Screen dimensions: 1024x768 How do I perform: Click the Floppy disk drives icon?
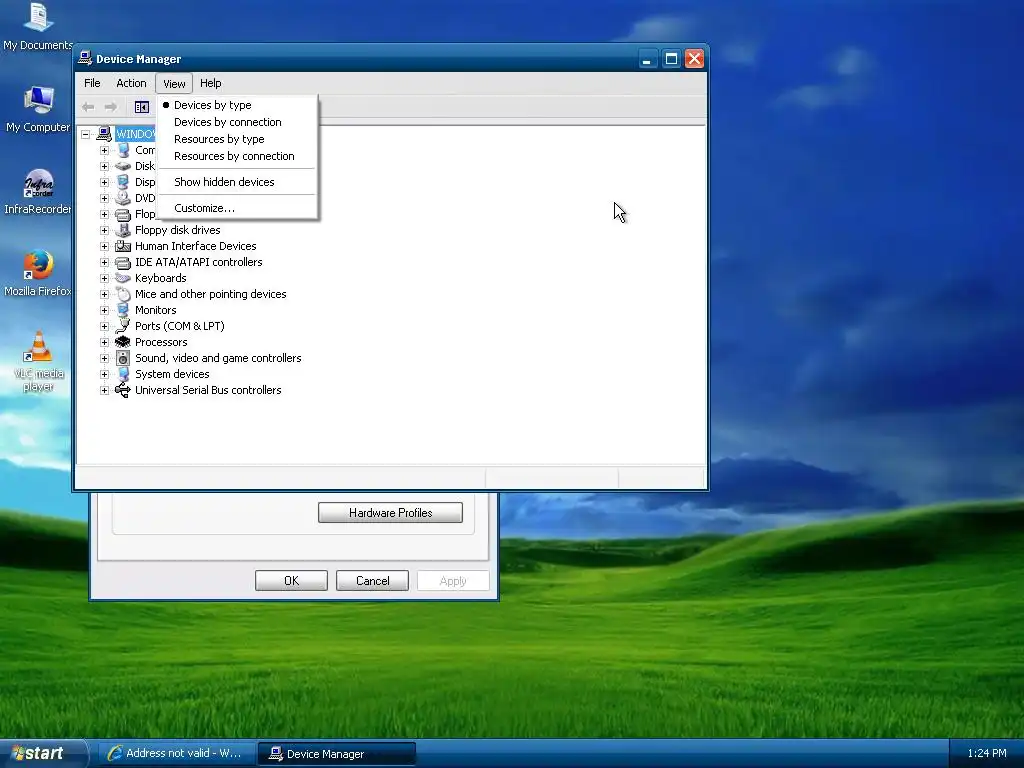point(123,230)
